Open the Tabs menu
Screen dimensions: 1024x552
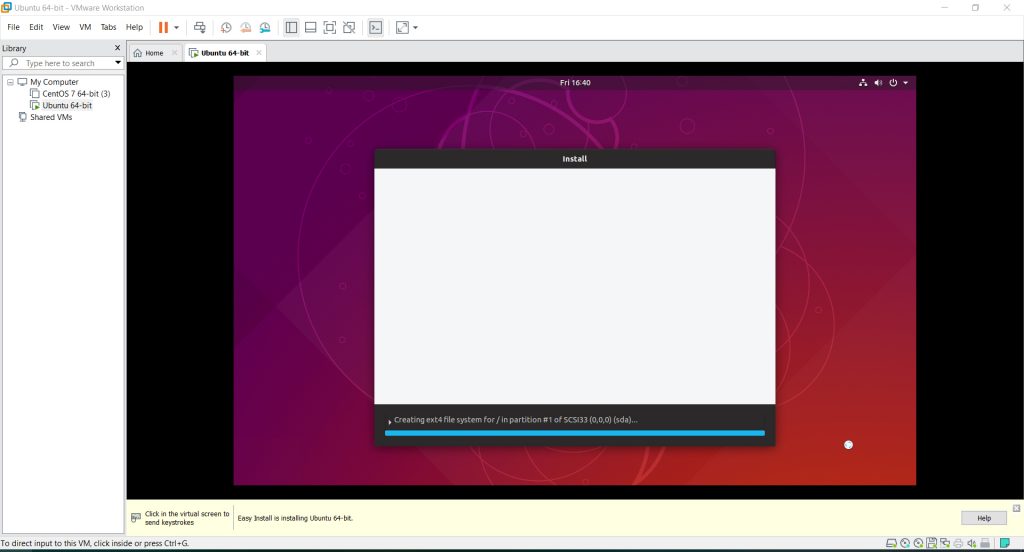click(x=108, y=27)
